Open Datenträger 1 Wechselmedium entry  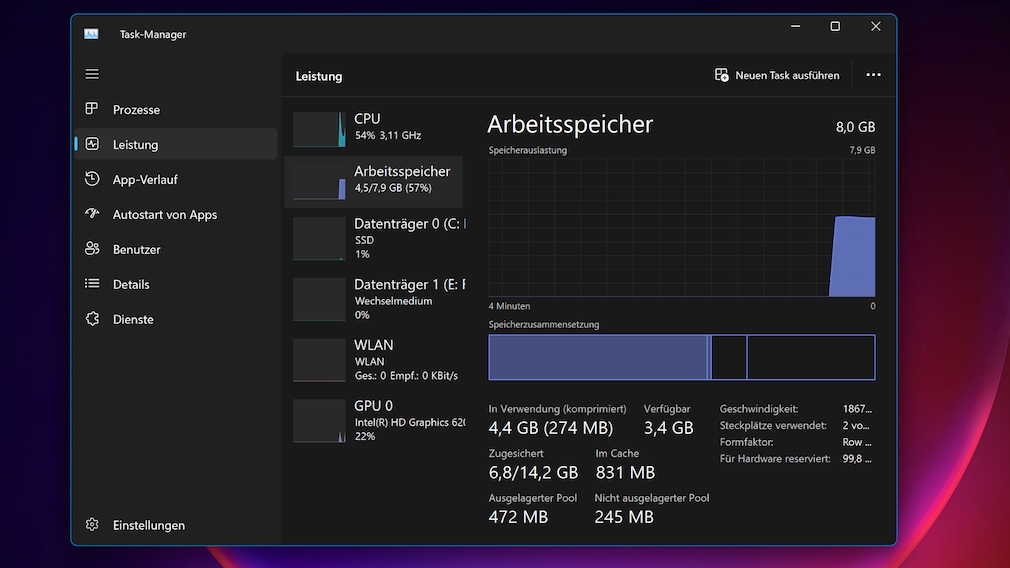[x=374, y=299]
